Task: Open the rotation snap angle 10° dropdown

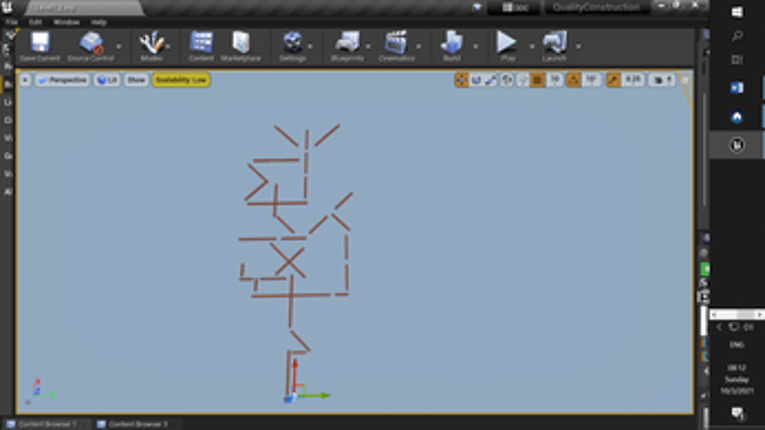Action: click(x=591, y=80)
